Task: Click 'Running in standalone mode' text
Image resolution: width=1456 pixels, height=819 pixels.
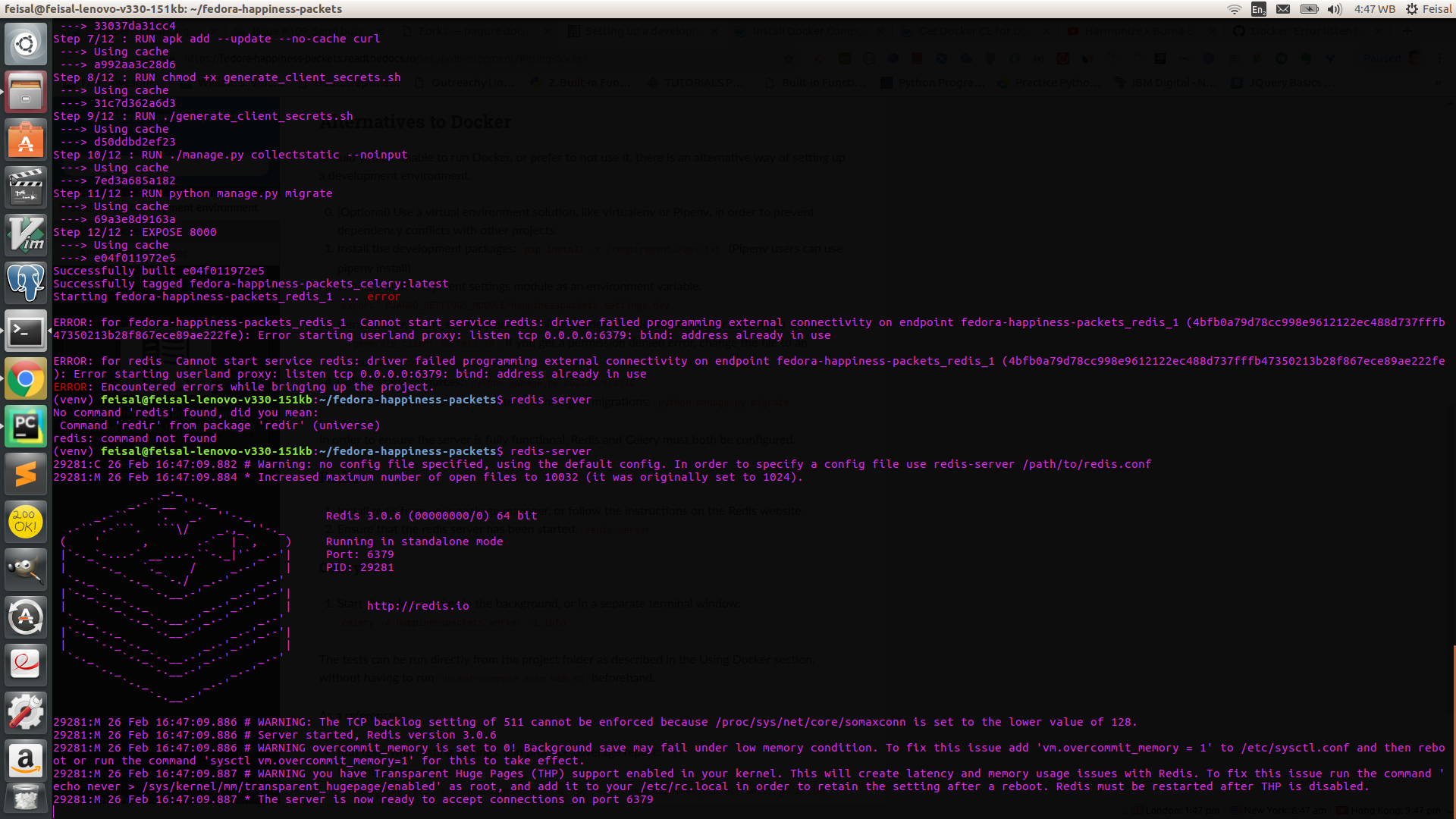Action: click(415, 541)
